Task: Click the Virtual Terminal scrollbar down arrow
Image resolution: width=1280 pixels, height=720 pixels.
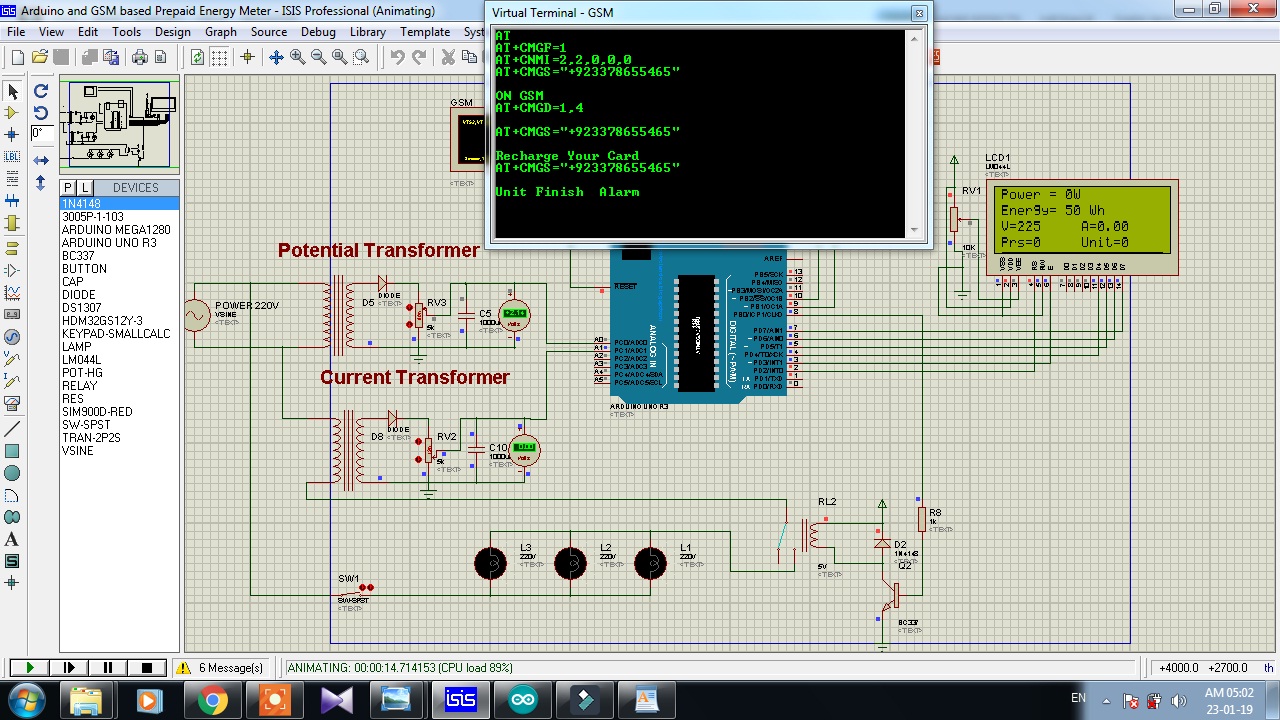Action: (x=913, y=230)
